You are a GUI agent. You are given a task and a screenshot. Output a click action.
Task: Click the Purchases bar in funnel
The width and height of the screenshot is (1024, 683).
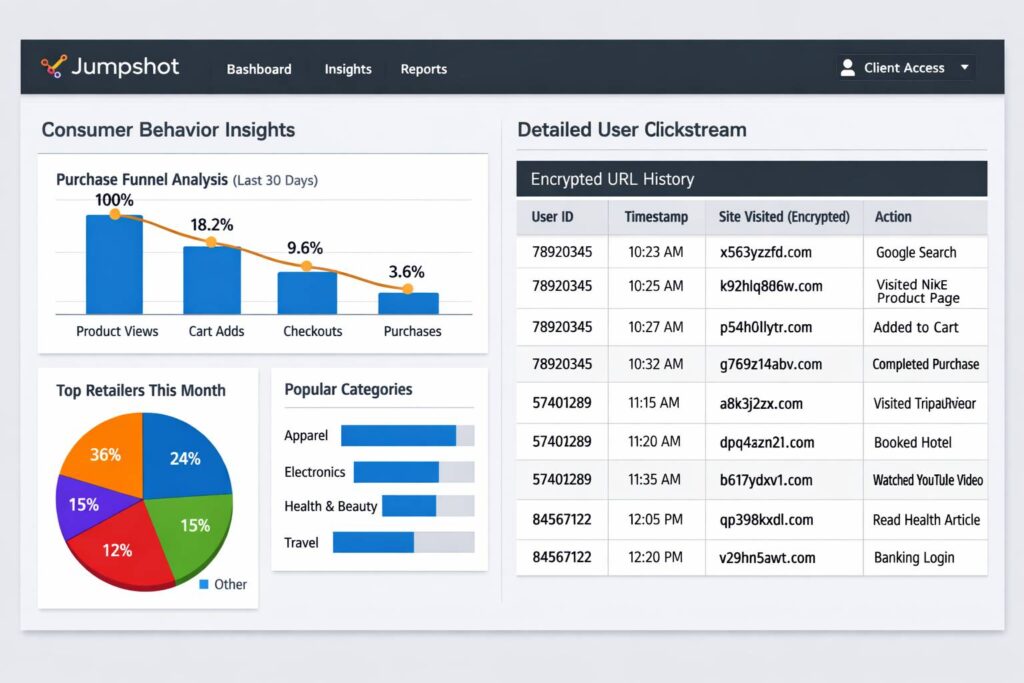pos(408,303)
